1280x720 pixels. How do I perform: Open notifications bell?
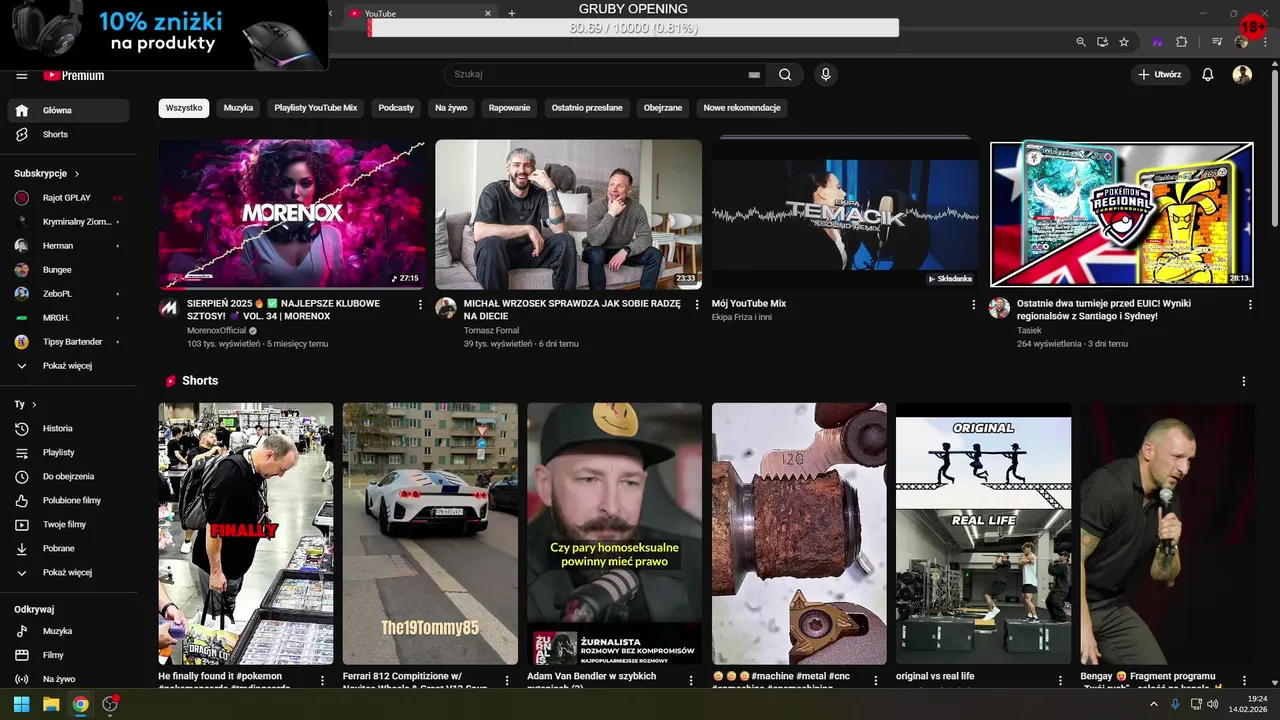click(x=1208, y=75)
